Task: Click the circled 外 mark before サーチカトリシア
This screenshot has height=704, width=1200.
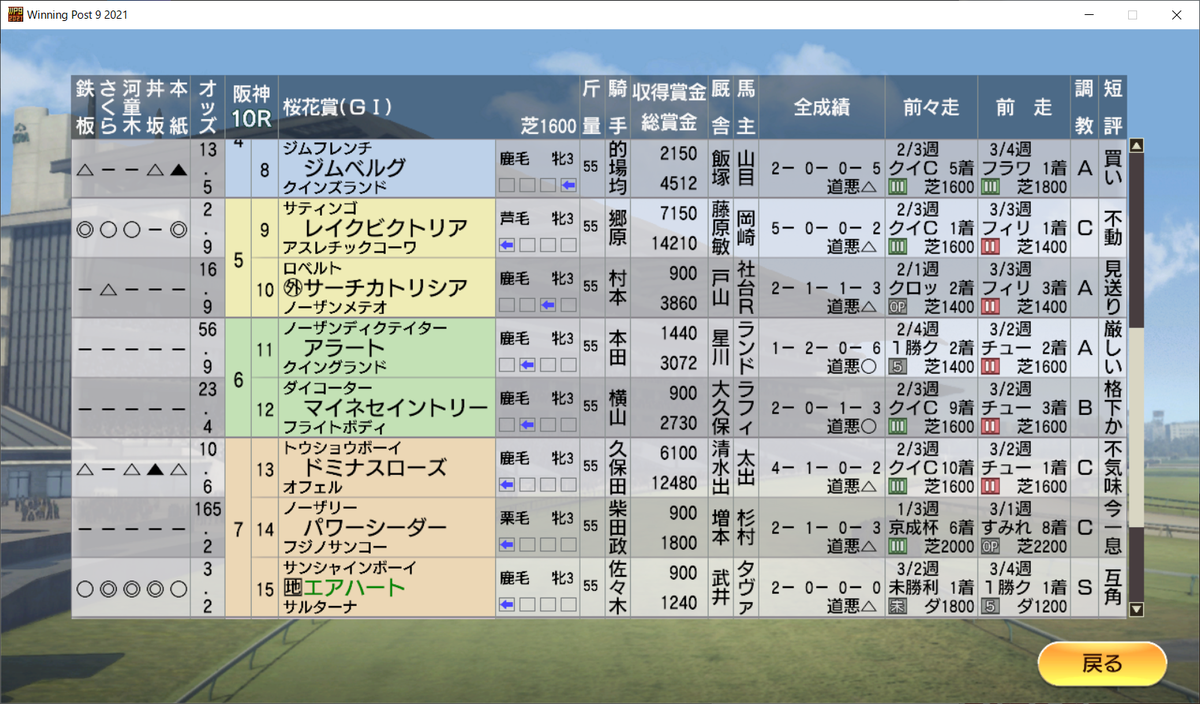Action: pyautogui.click(x=293, y=288)
